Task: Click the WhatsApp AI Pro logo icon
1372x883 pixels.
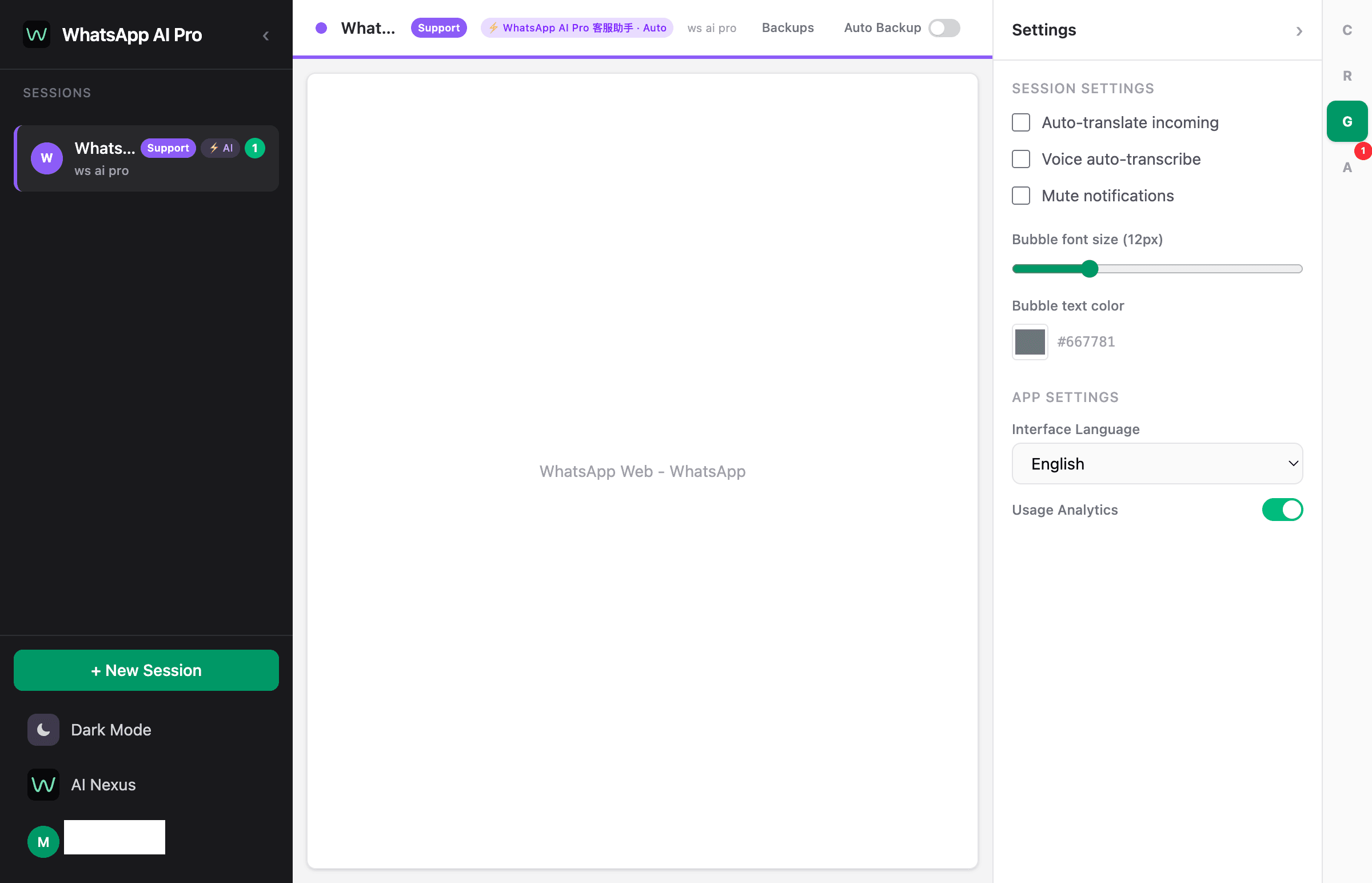Action: (36, 34)
